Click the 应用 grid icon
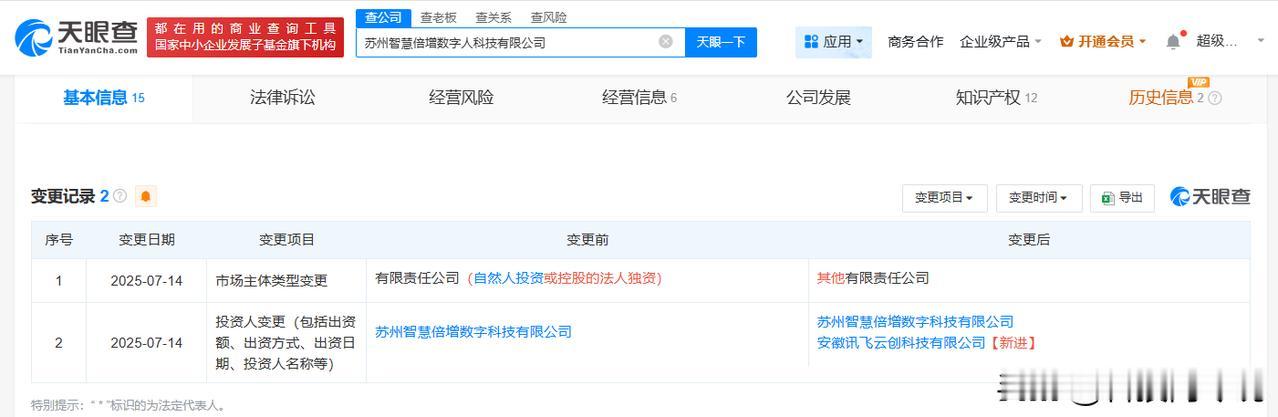Screen dimensions: 1278x417 [x=811, y=42]
